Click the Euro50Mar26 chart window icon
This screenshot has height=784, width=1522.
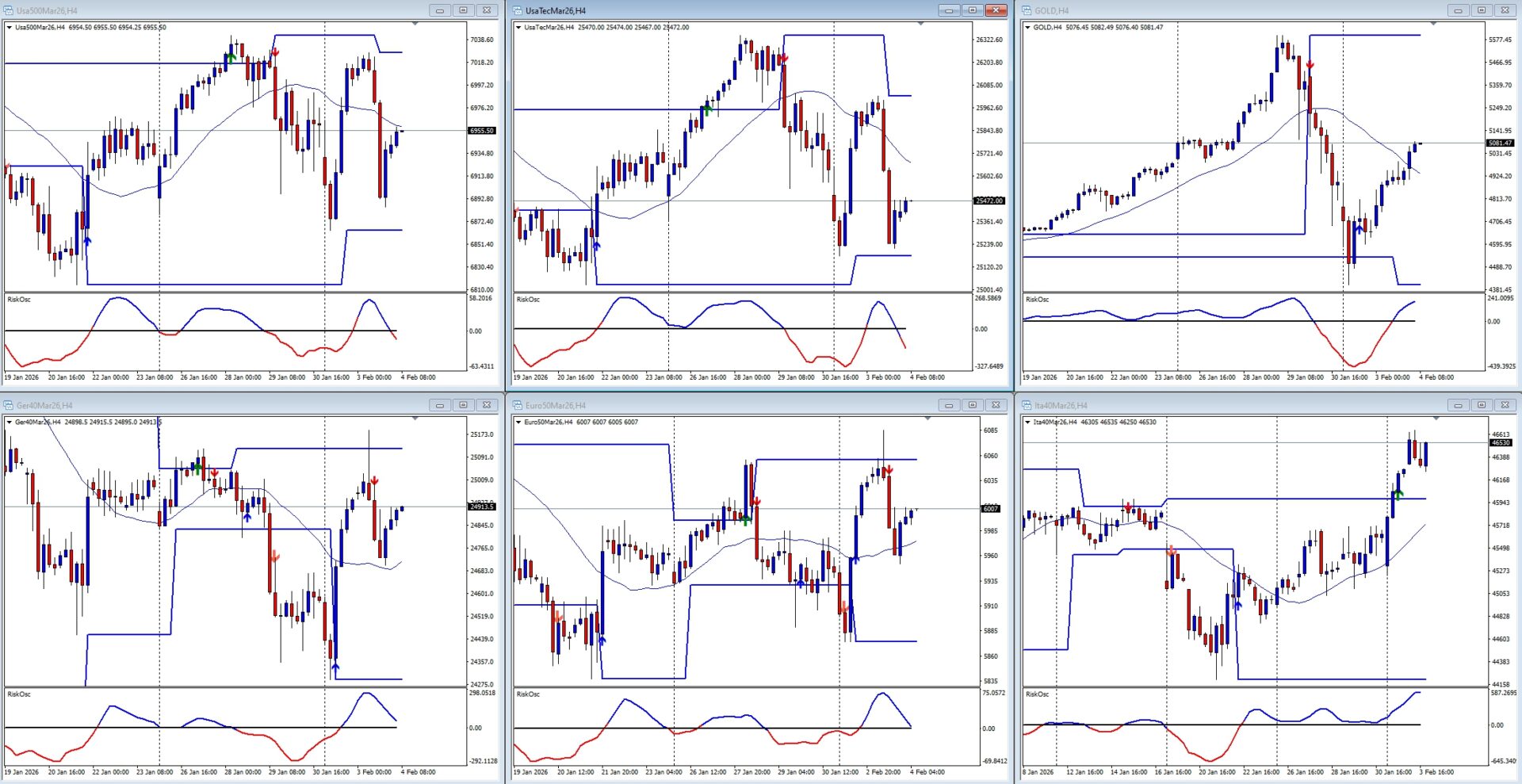click(x=518, y=405)
